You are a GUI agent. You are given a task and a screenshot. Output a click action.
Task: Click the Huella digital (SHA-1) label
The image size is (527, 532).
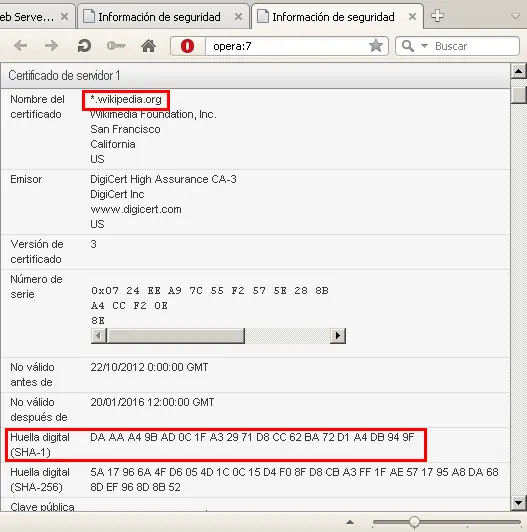coord(40,444)
